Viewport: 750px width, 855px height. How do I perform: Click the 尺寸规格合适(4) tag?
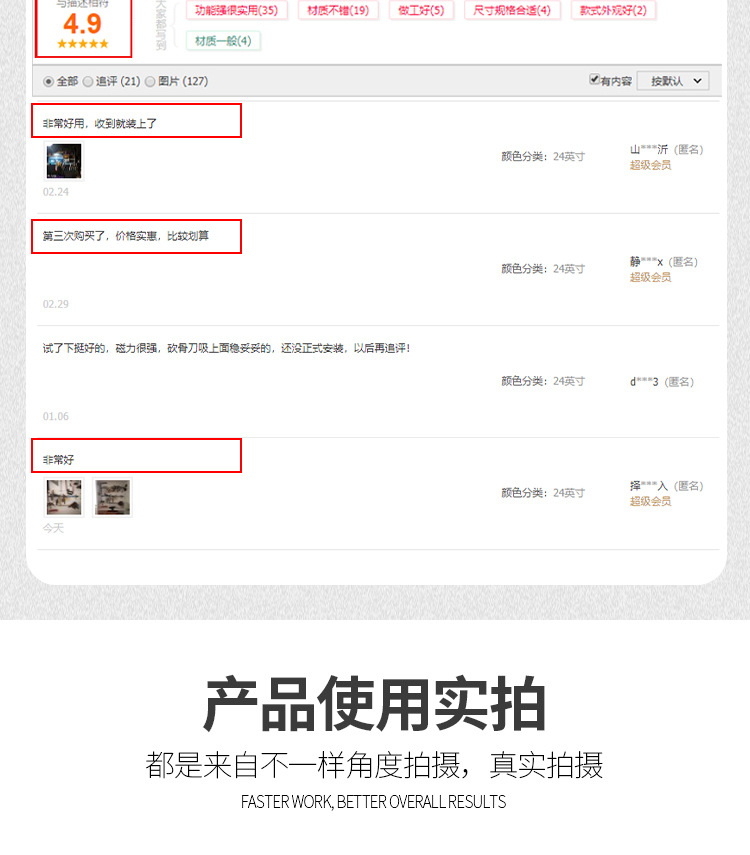coord(512,10)
